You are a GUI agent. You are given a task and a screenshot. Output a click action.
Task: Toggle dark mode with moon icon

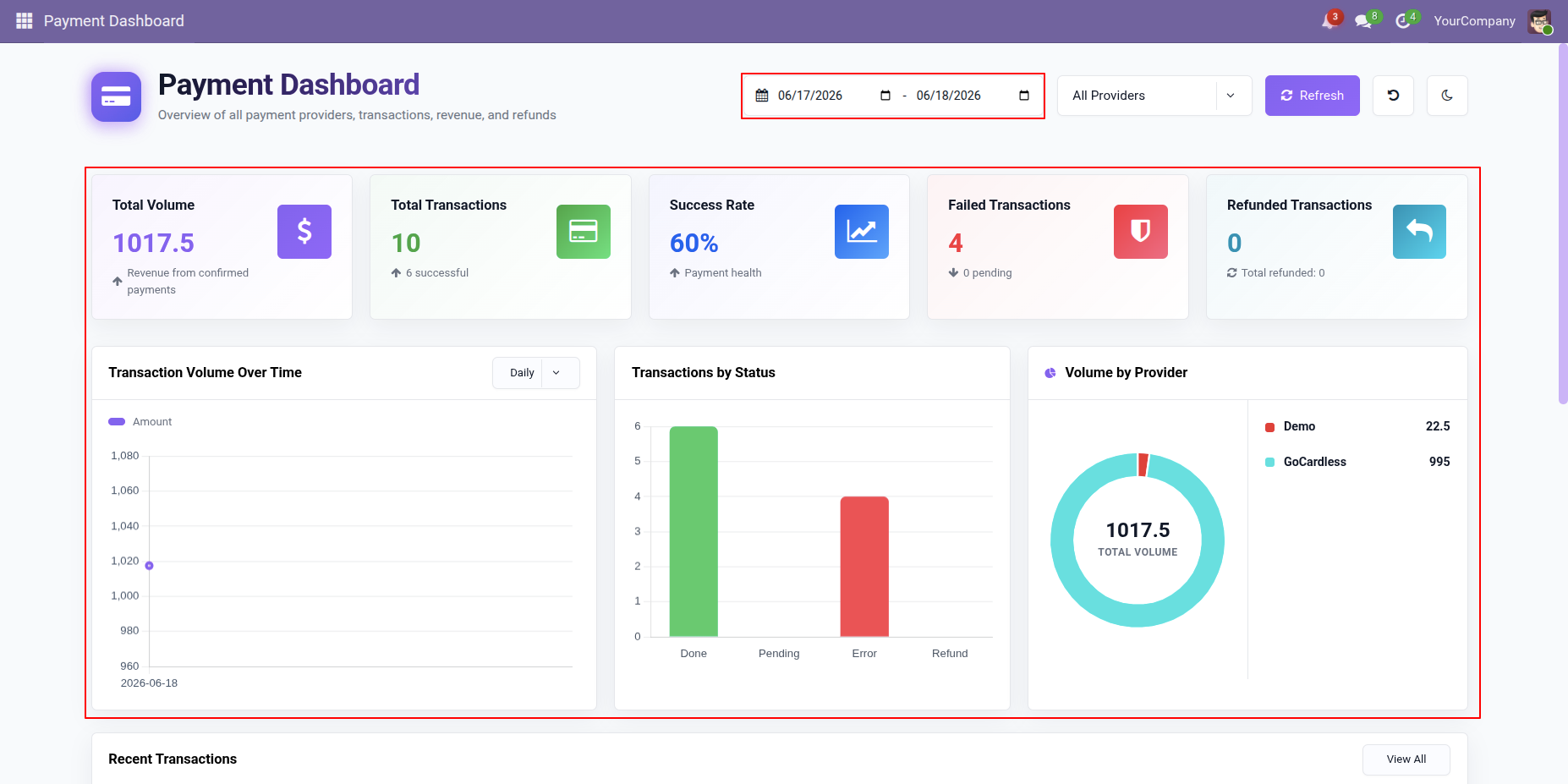(1447, 96)
